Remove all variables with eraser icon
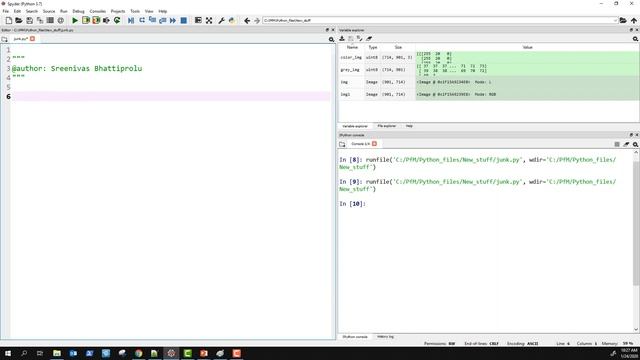640x360 pixels. click(x=369, y=38)
